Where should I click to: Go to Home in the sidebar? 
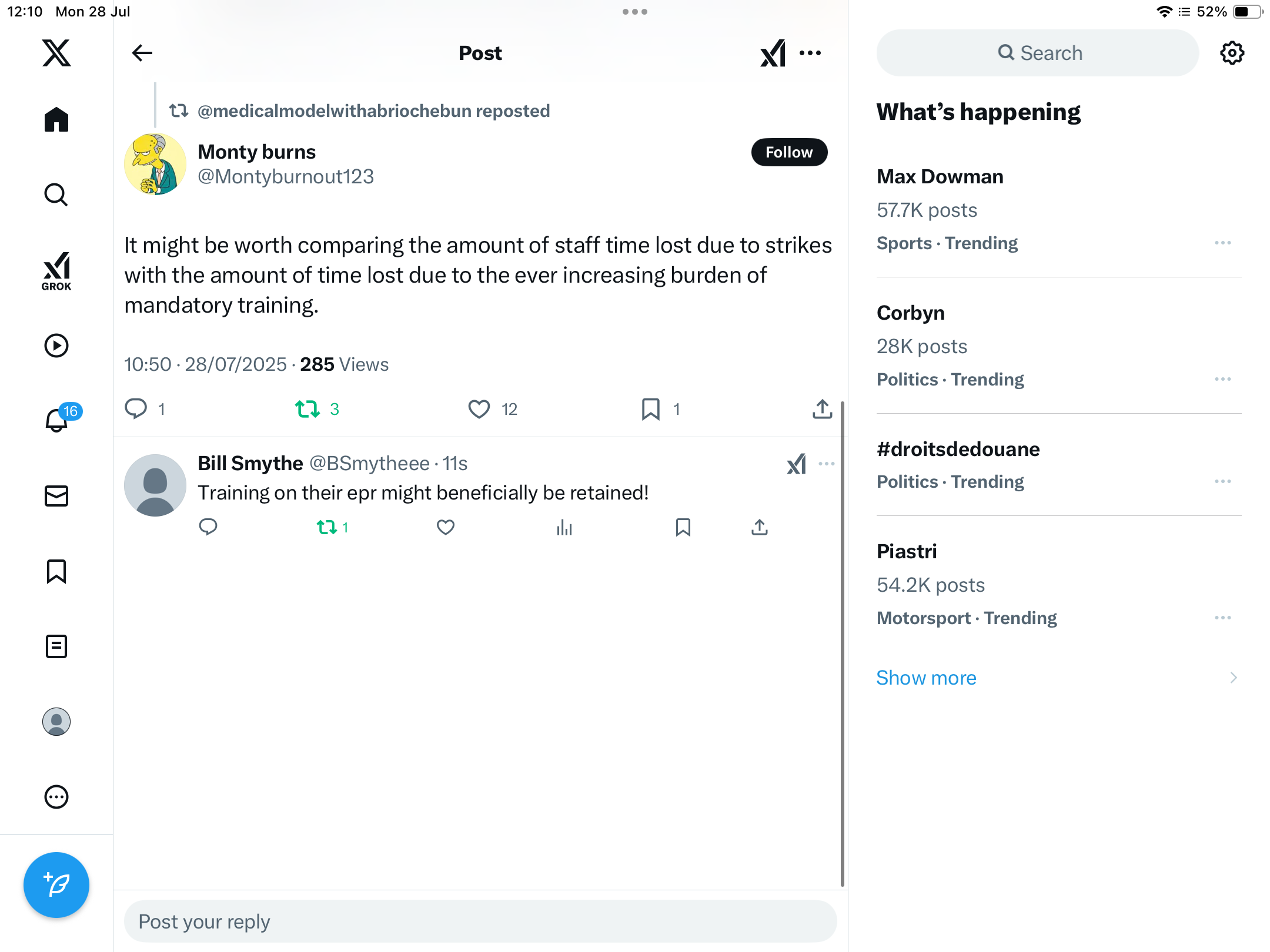56,119
